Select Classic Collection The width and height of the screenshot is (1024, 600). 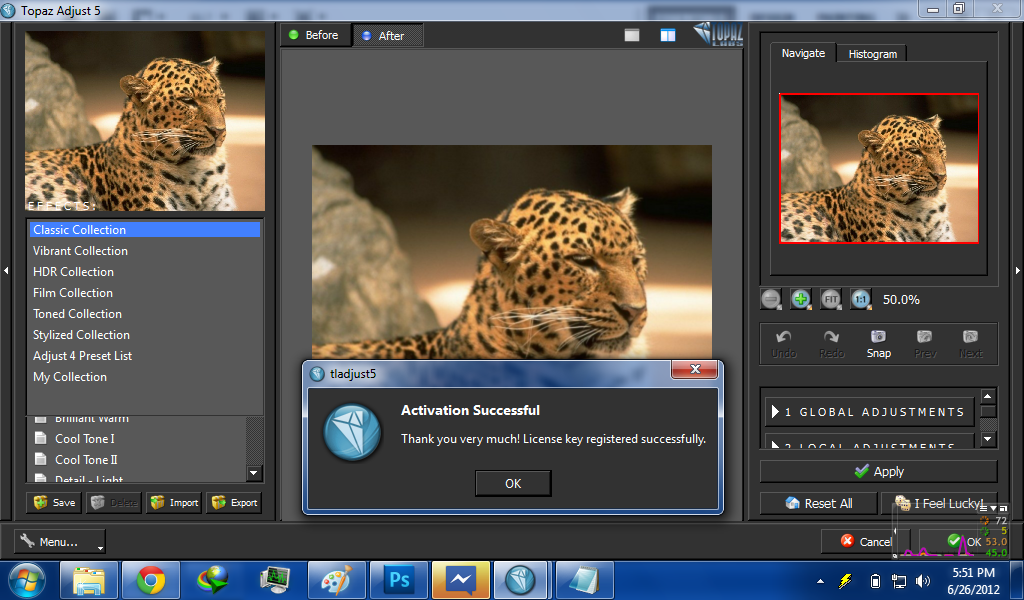(145, 229)
